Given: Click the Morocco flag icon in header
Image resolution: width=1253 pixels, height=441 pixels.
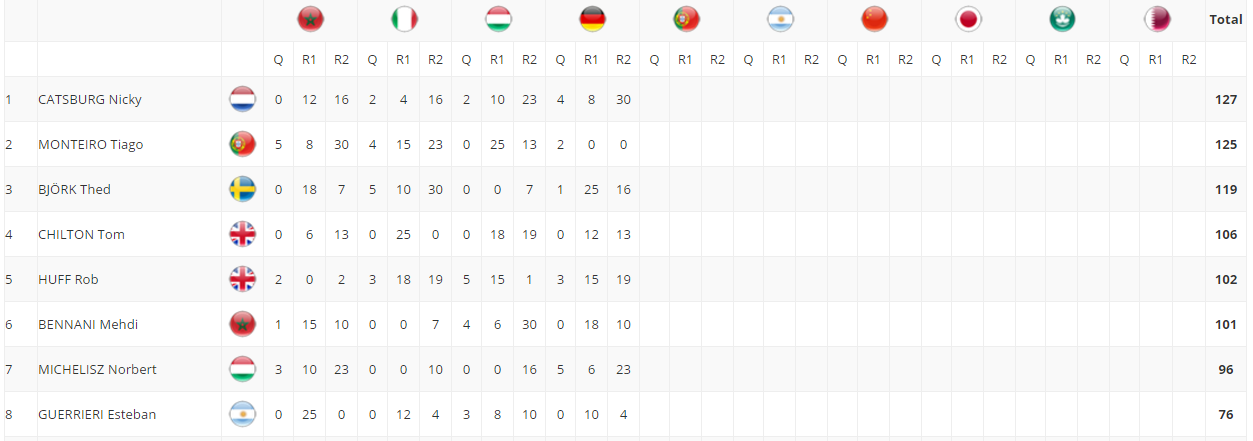Looking at the screenshot, I should 310,19.
